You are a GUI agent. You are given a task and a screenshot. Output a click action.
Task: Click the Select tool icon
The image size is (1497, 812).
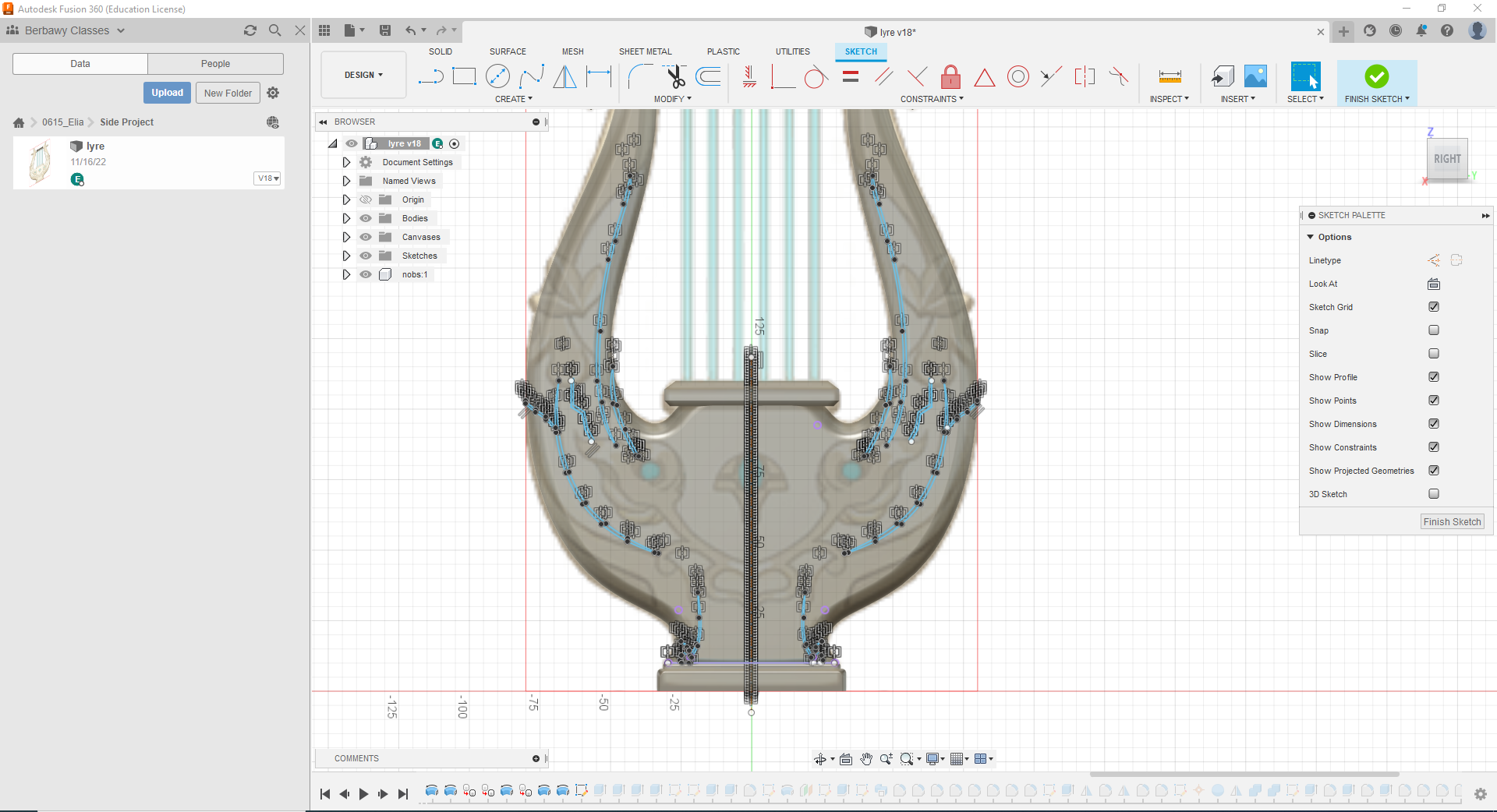pyautogui.click(x=1305, y=76)
